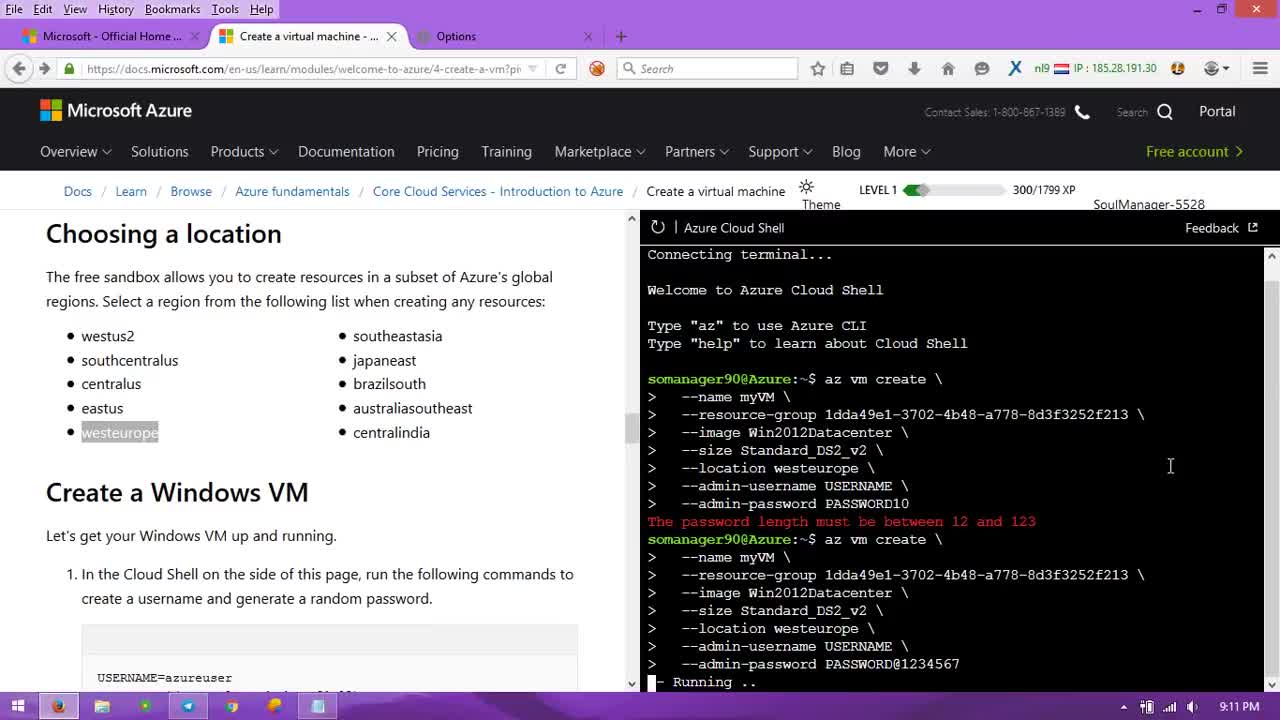Open the Bookmarks menu
This screenshot has width=1280, height=720.
[172, 9]
